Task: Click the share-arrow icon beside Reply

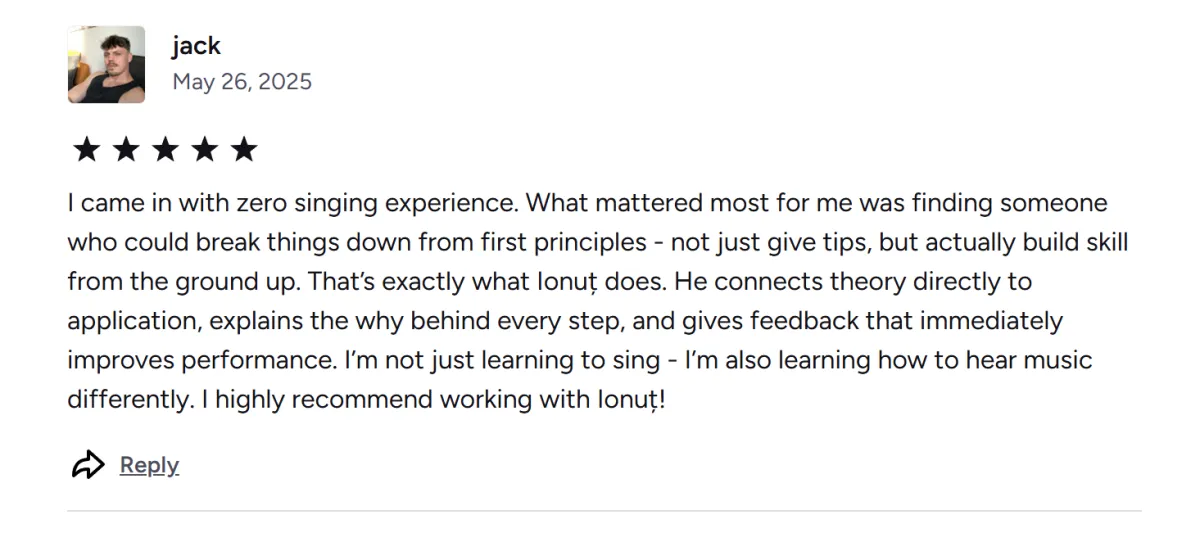Action: [x=88, y=465]
